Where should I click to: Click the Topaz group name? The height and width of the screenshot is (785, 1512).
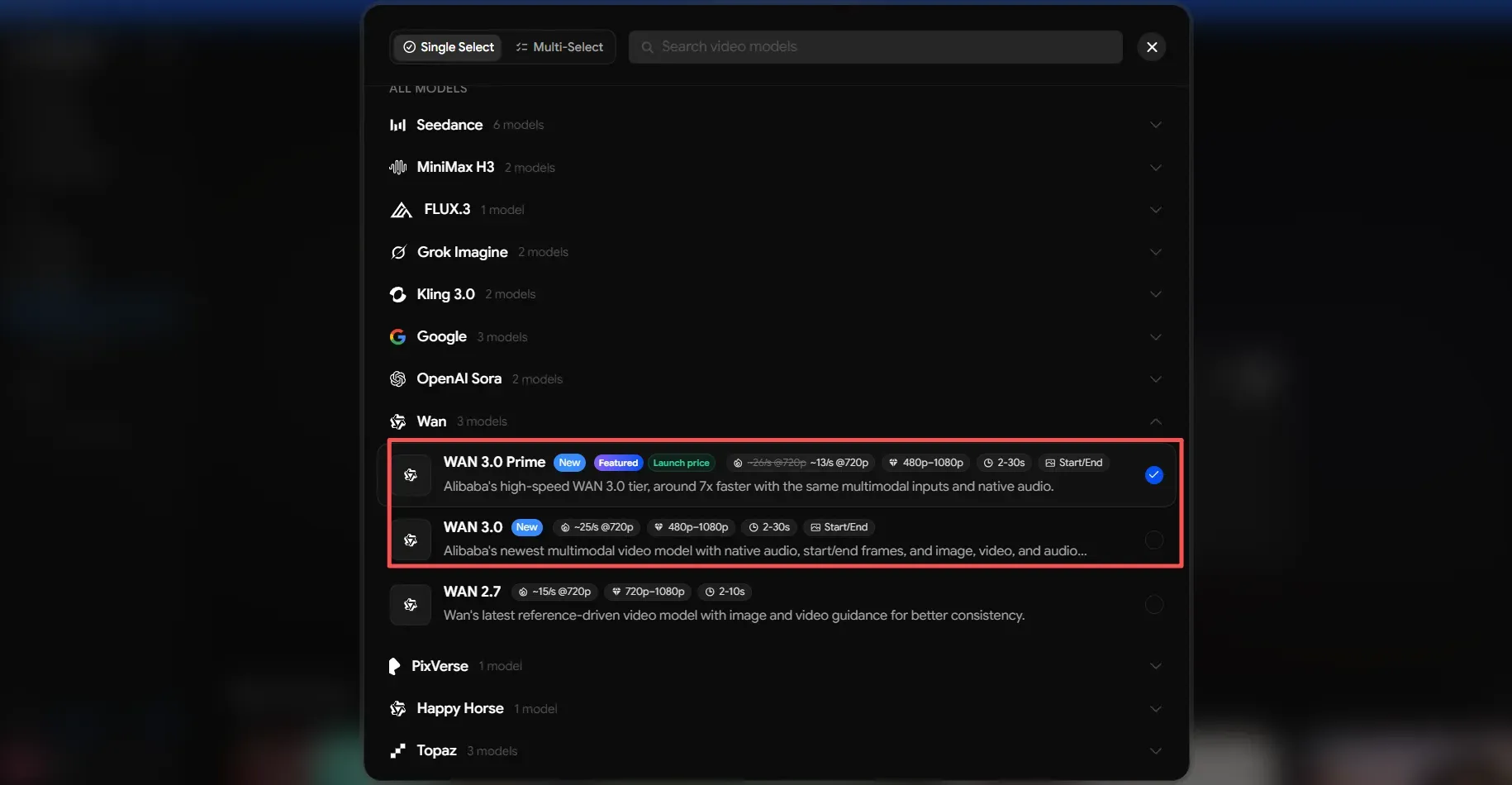pos(436,750)
